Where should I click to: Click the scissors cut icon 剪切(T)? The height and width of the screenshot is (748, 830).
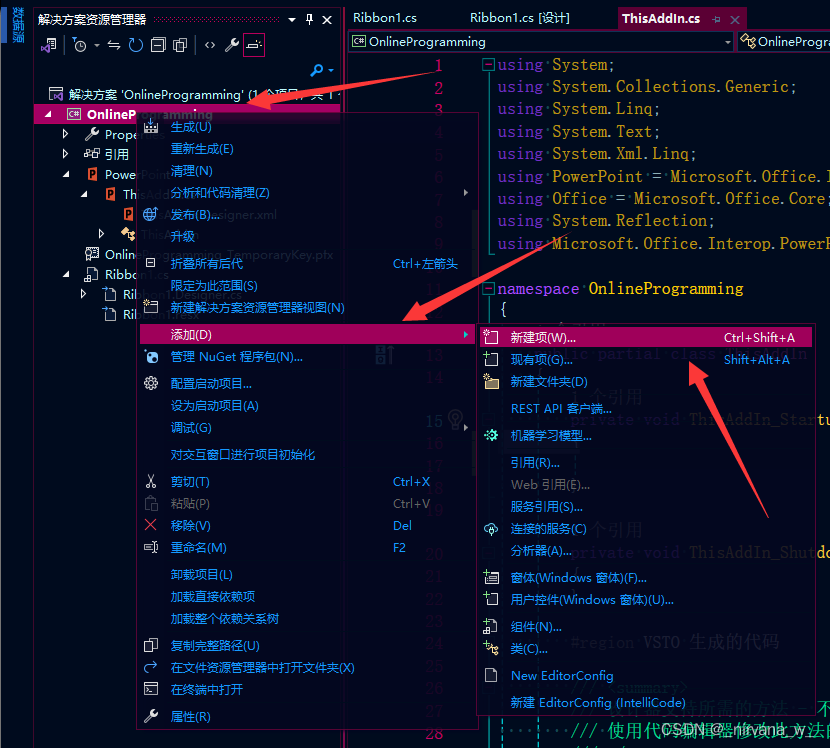pos(151,481)
